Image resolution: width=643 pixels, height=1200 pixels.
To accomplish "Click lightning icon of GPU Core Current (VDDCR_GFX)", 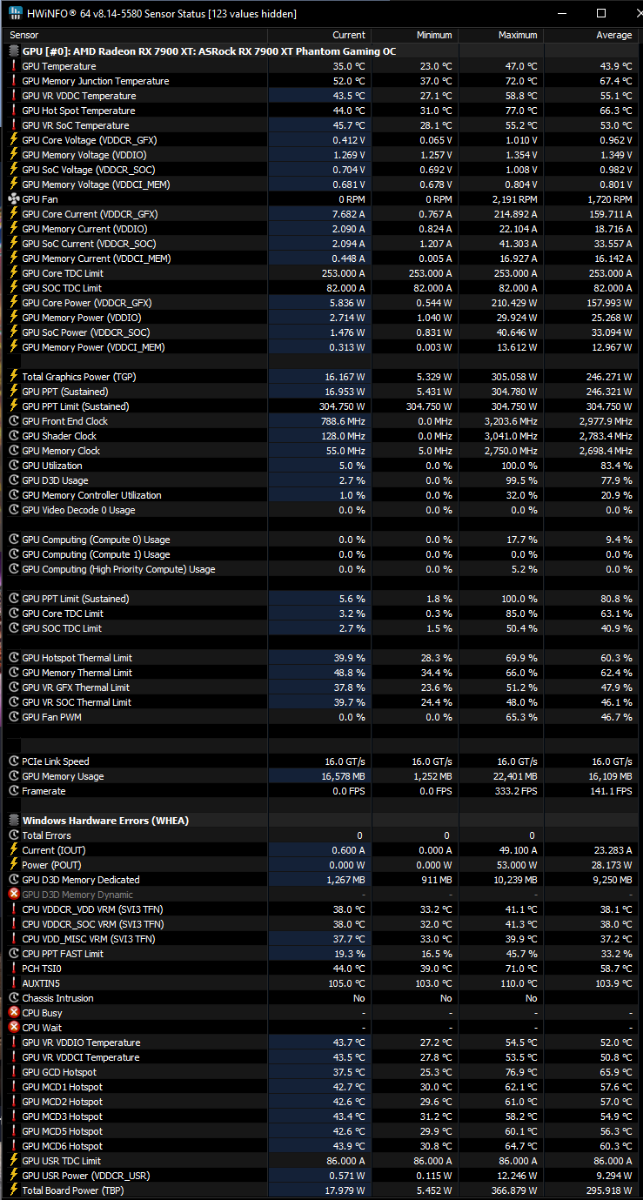I will [14, 214].
